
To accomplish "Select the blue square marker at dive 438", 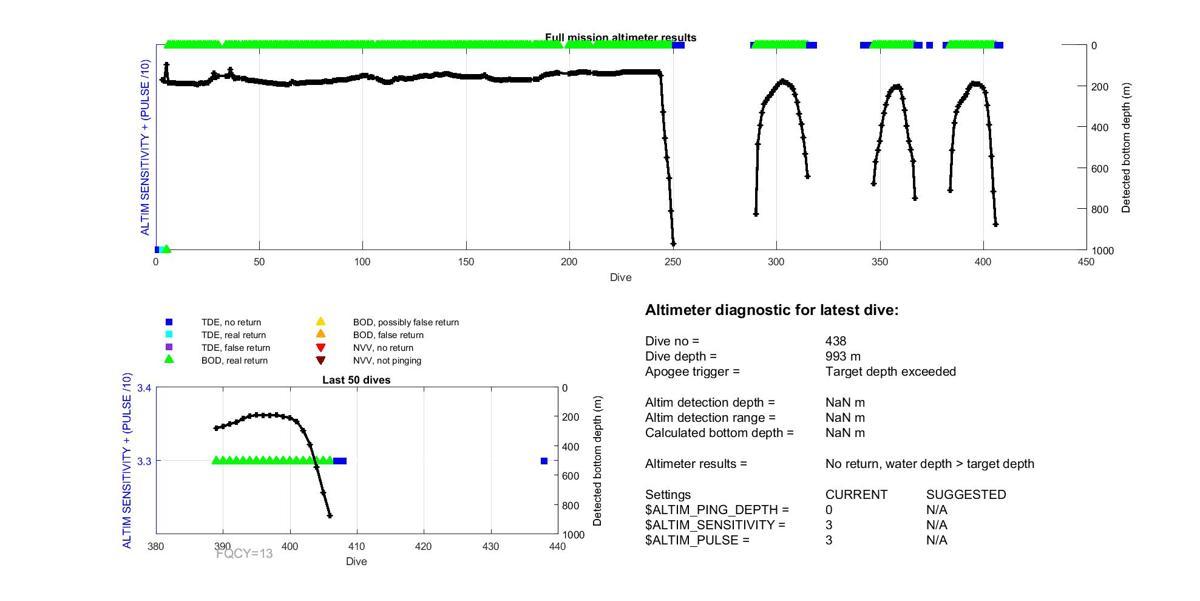I will [544, 461].
